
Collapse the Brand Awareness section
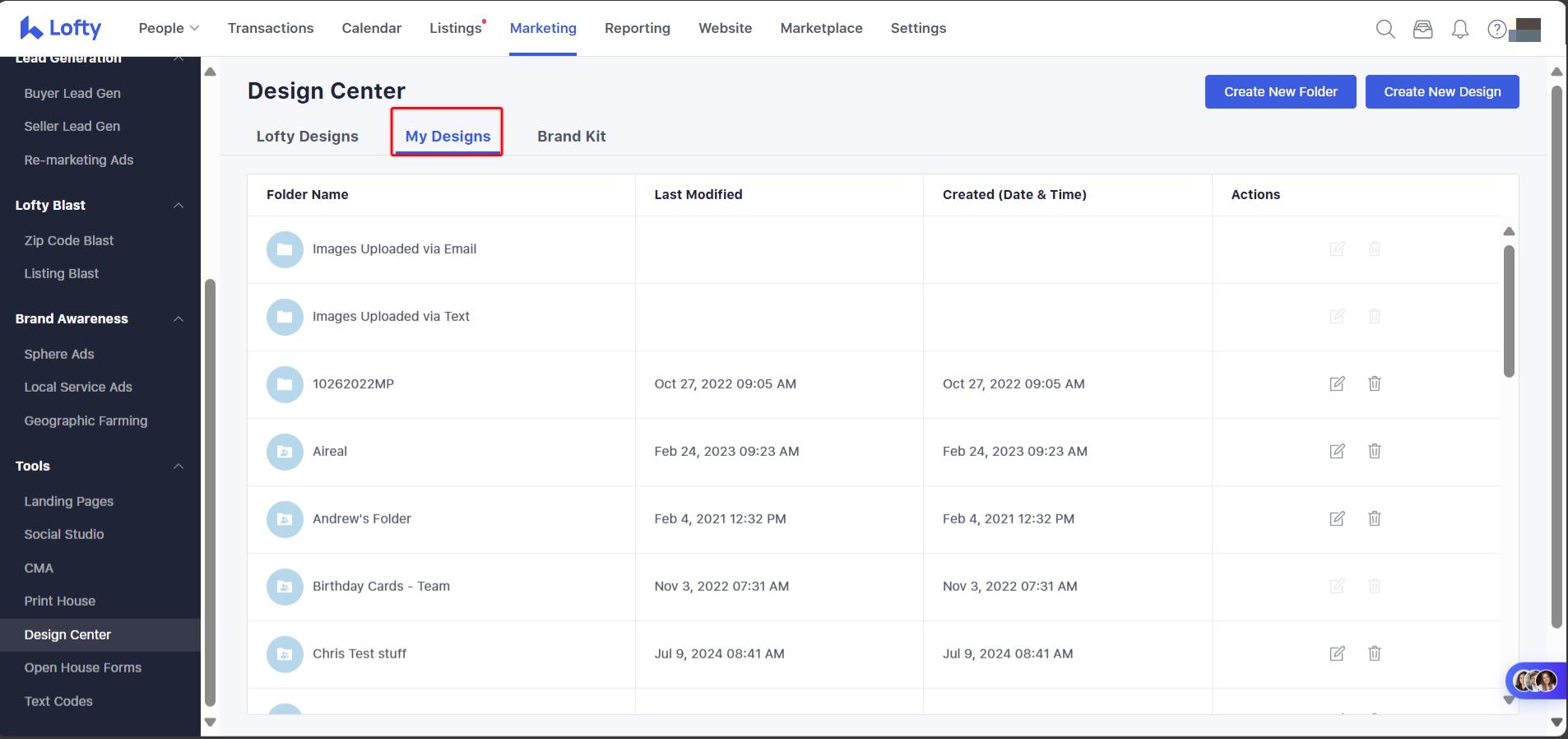[179, 319]
